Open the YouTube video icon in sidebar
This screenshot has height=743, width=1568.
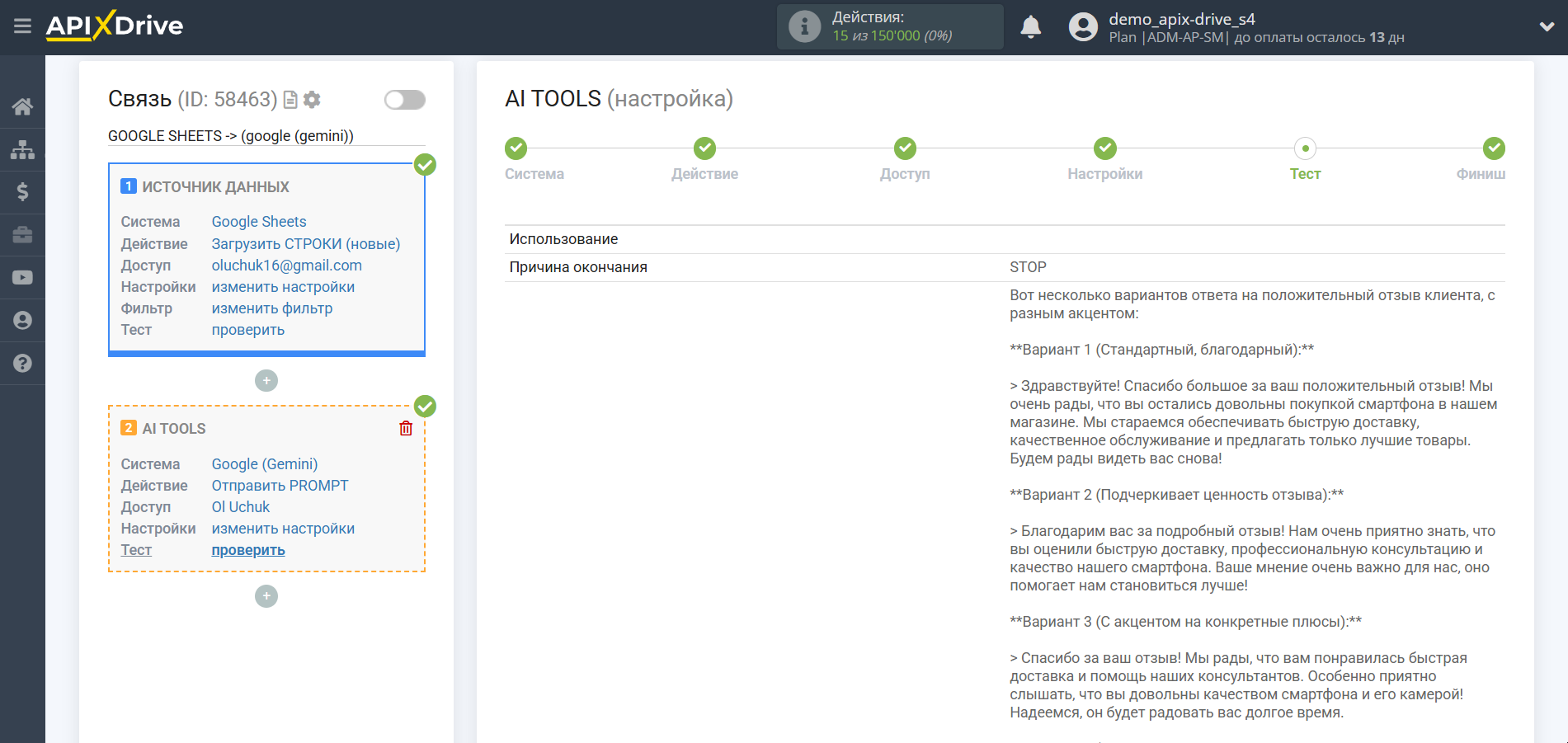22,278
